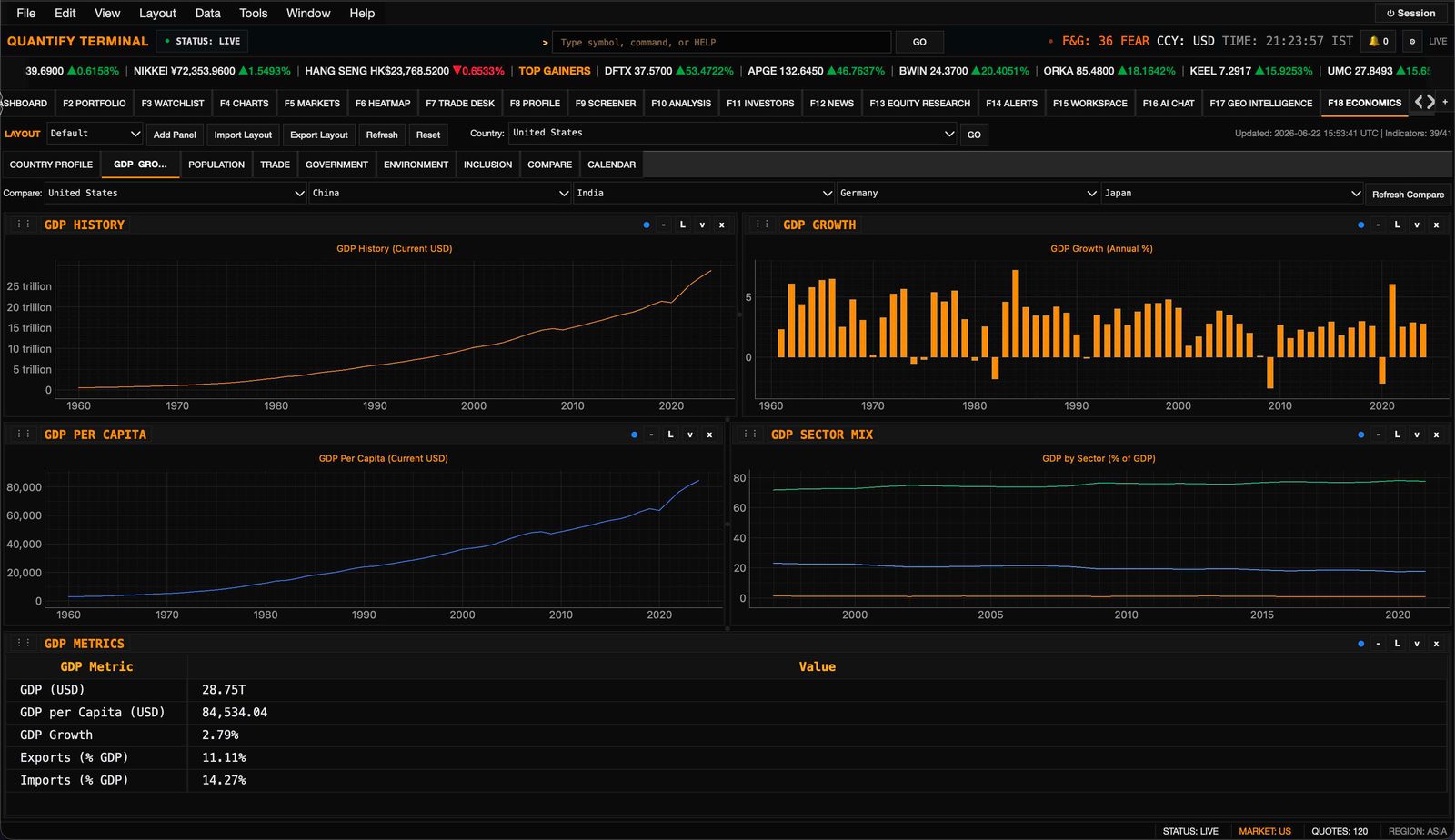Minimize the GDP HISTORY panel
Viewport: 1455px width, 840px height.
coord(664,225)
